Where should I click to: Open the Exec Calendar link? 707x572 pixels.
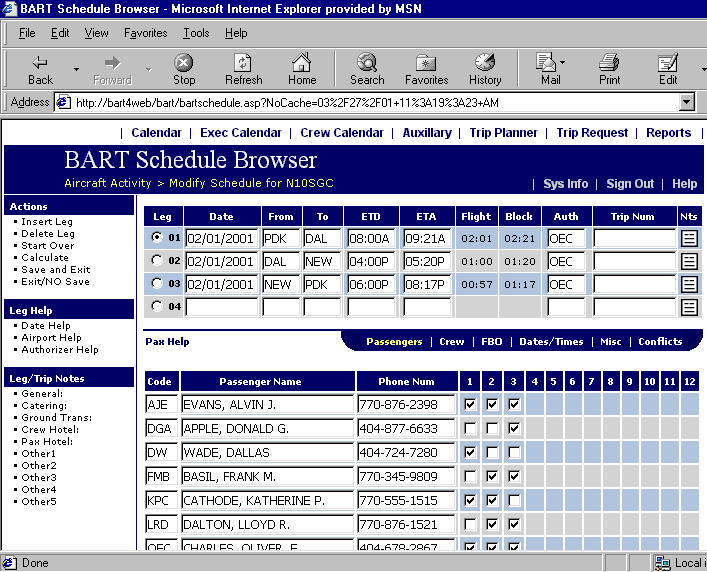(x=241, y=133)
